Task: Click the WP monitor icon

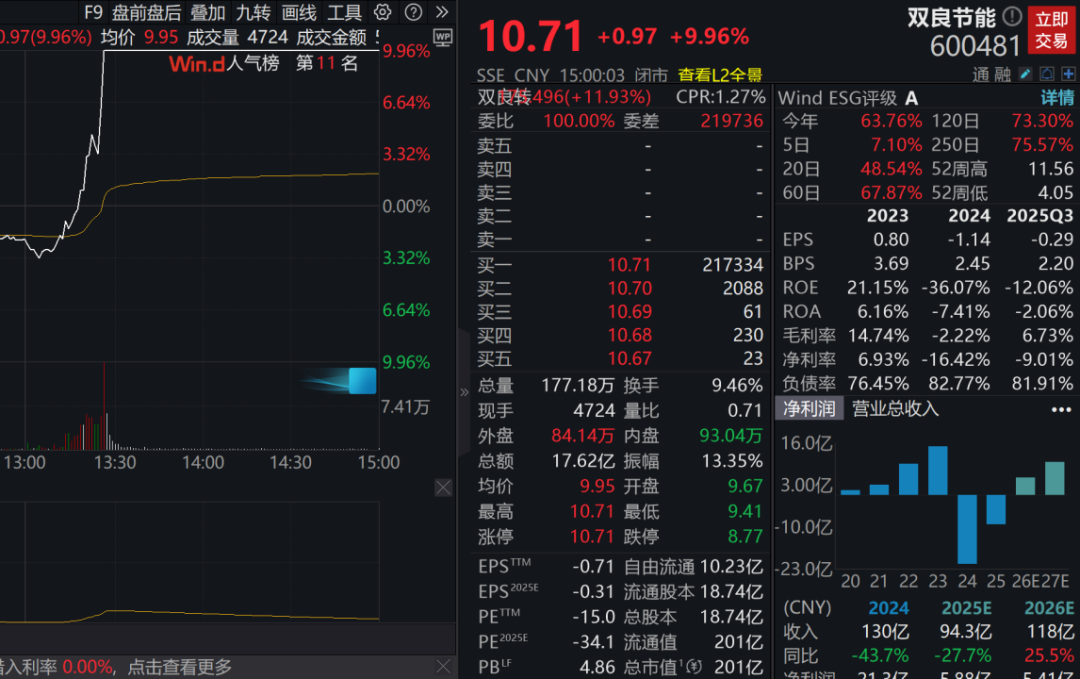Action: click(x=443, y=37)
